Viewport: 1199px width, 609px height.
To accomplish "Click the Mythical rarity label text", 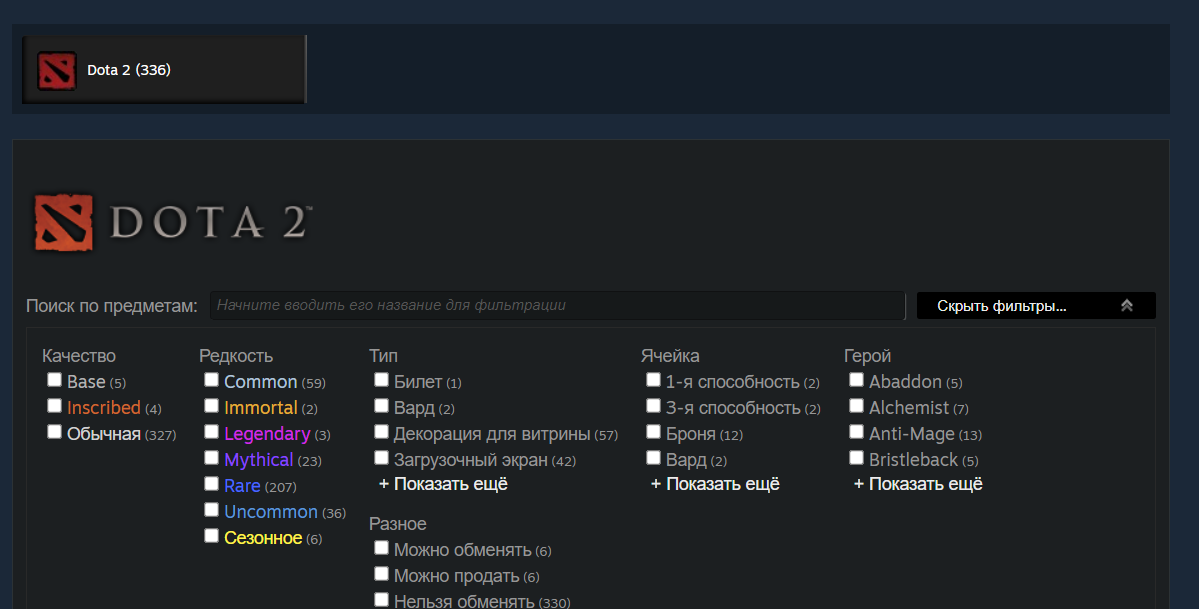I will click(x=258, y=460).
